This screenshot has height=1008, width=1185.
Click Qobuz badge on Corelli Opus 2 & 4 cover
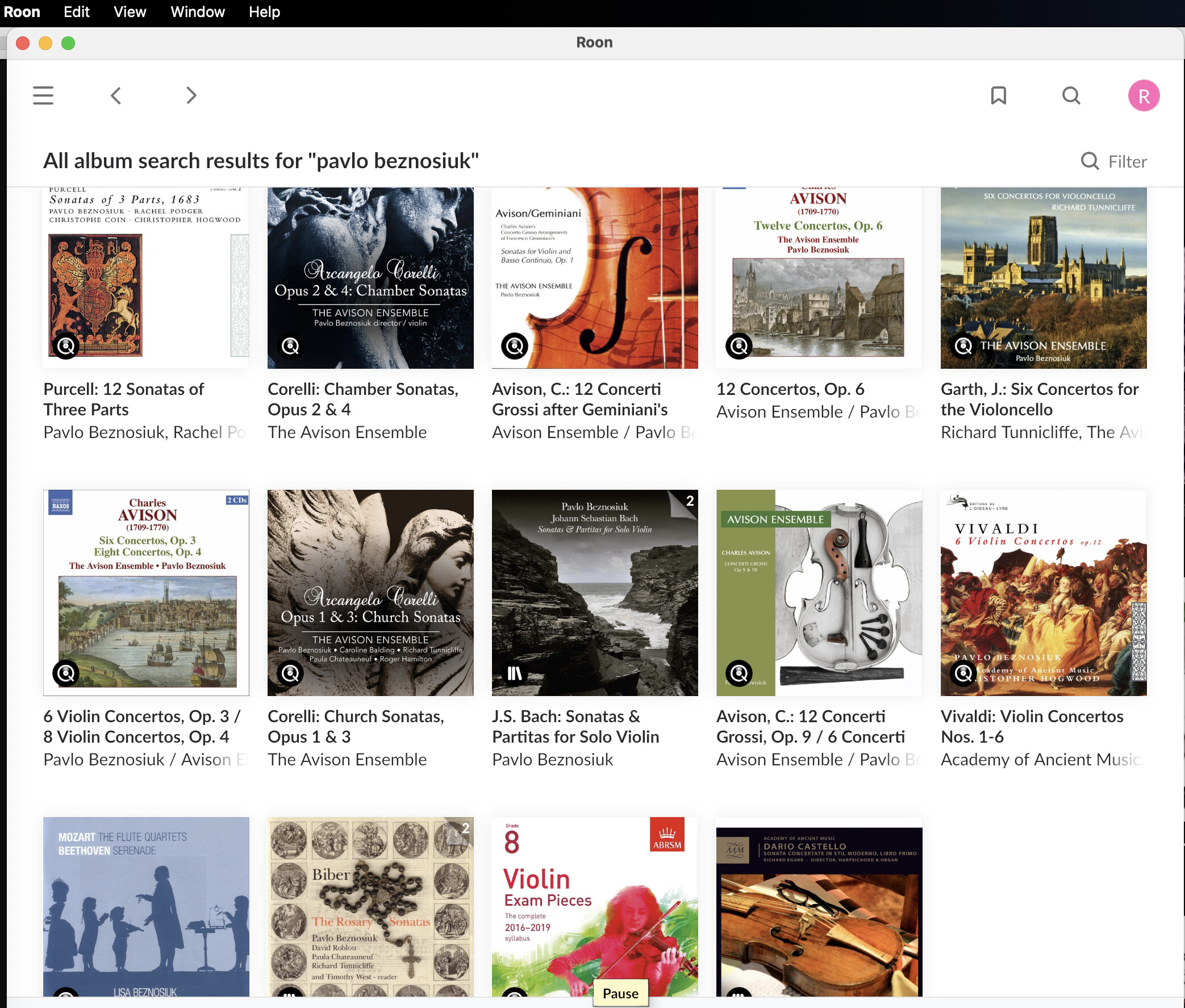pyautogui.click(x=291, y=345)
